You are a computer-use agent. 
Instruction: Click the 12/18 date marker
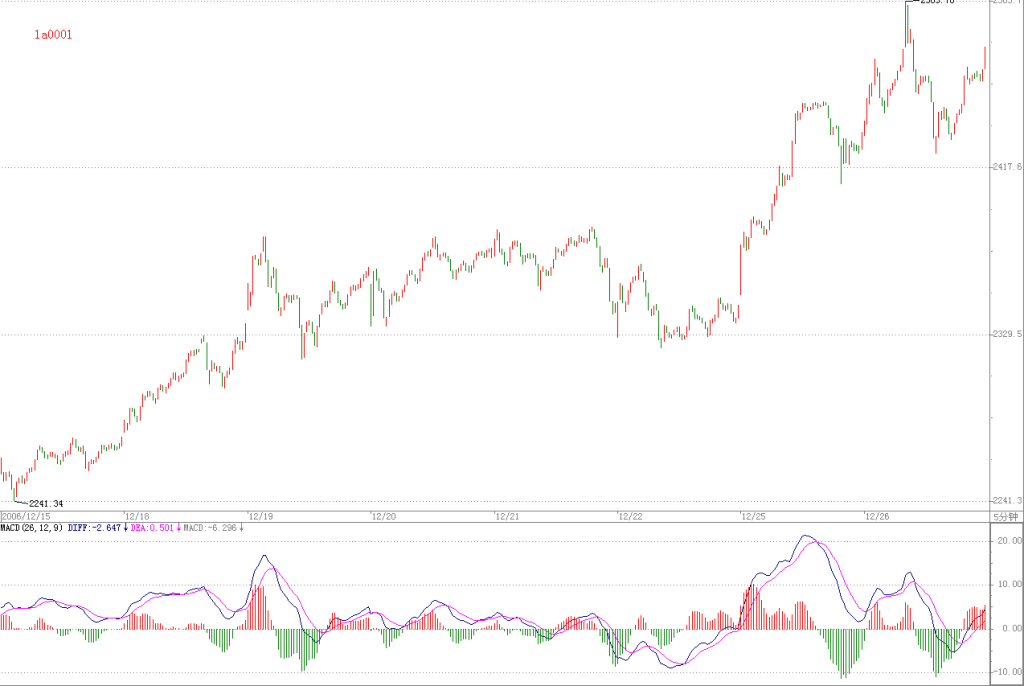click(137, 516)
